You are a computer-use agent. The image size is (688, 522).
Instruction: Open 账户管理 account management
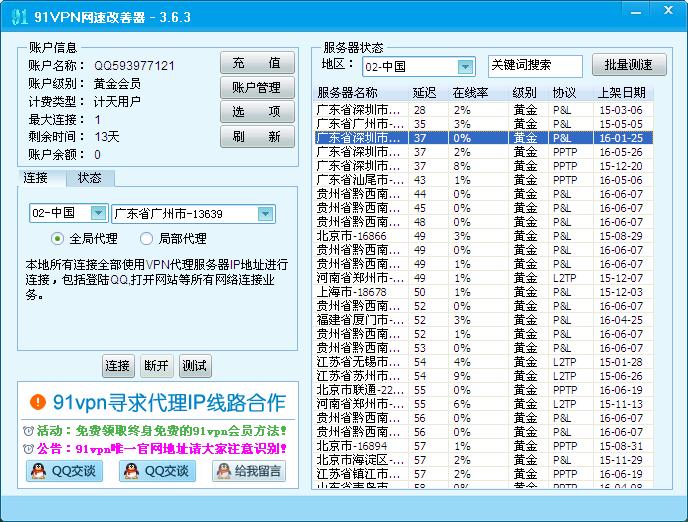tap(257, 87)
